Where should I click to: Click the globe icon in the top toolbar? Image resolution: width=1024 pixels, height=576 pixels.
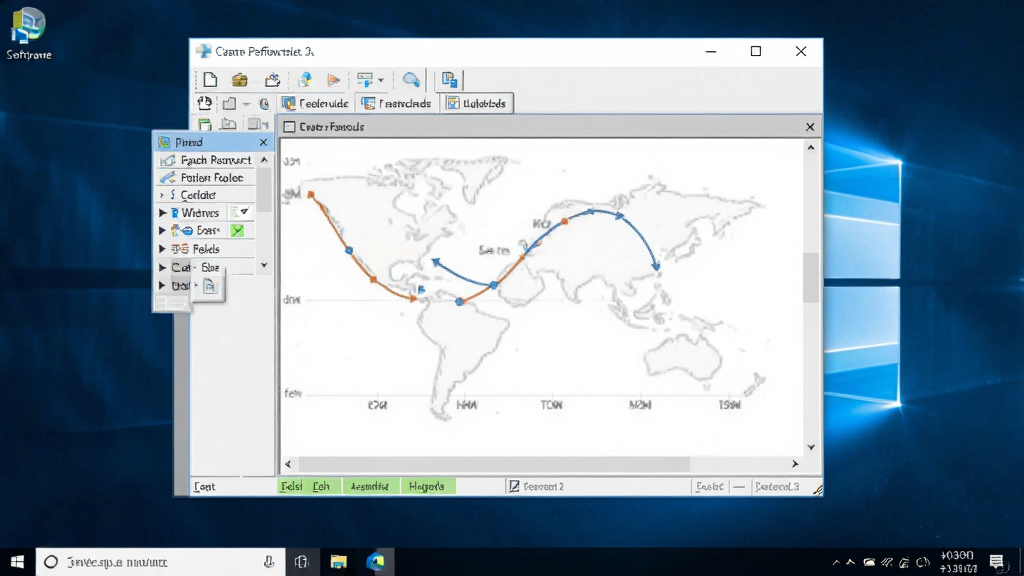(x=304, y=80)
